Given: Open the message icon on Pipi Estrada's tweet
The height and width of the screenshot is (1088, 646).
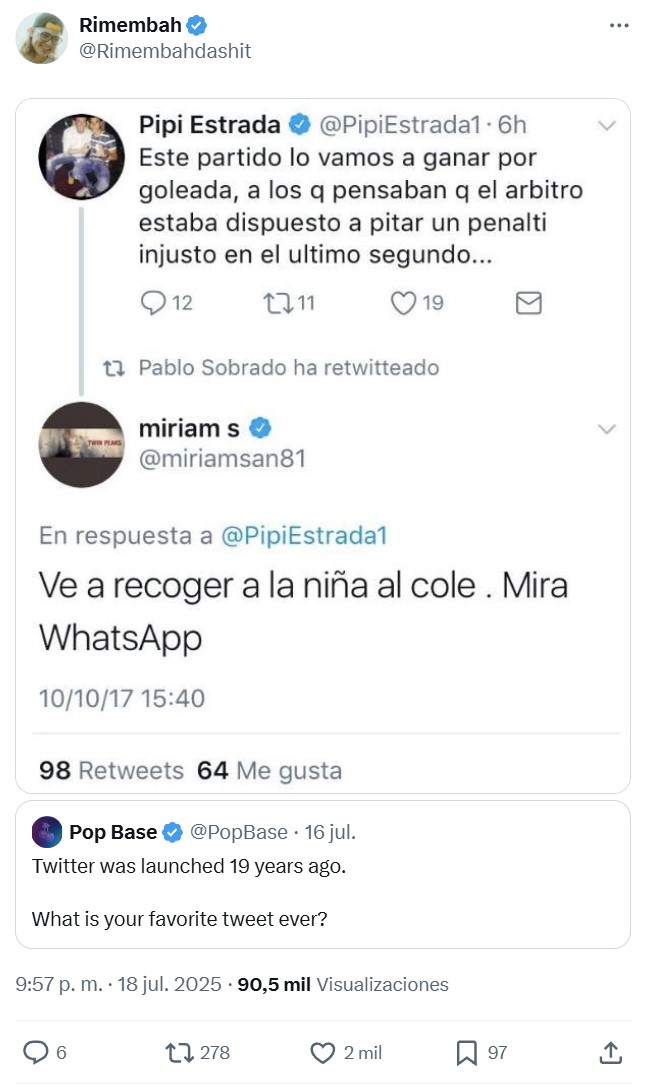Looking at the screenshot, I should [528, 301].
